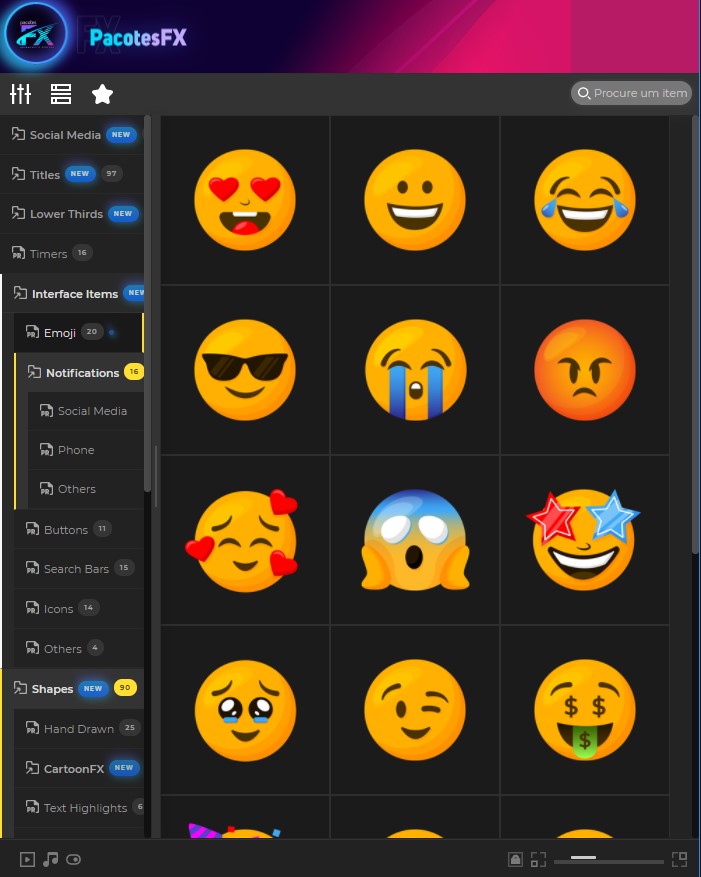Select the Emoji subcategory
The height and width of the screenshot is (877, 701).
[x=60, y=333]
